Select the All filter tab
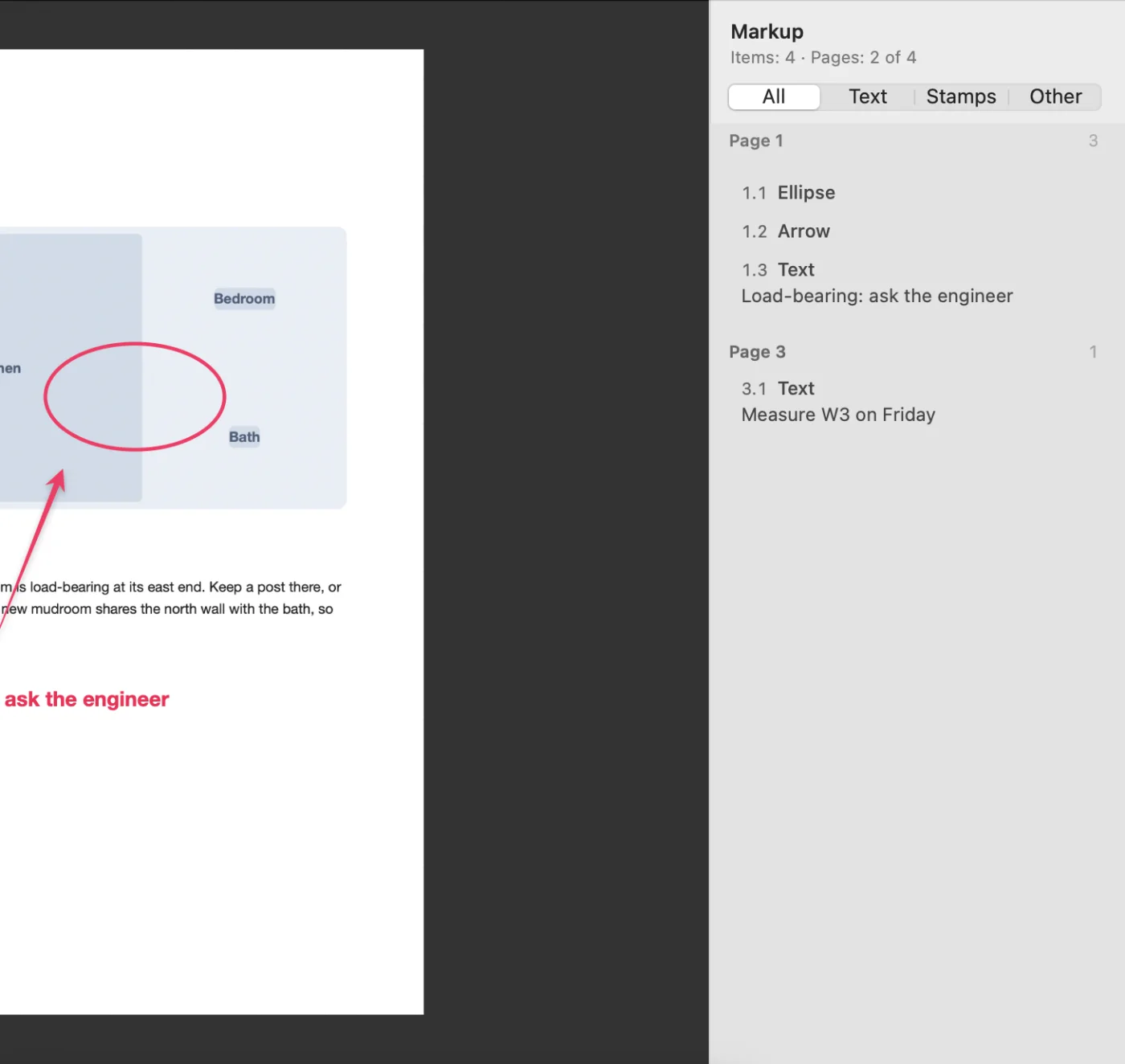Viewport: 1125px width, 1064px height. [x=774, y=97]
